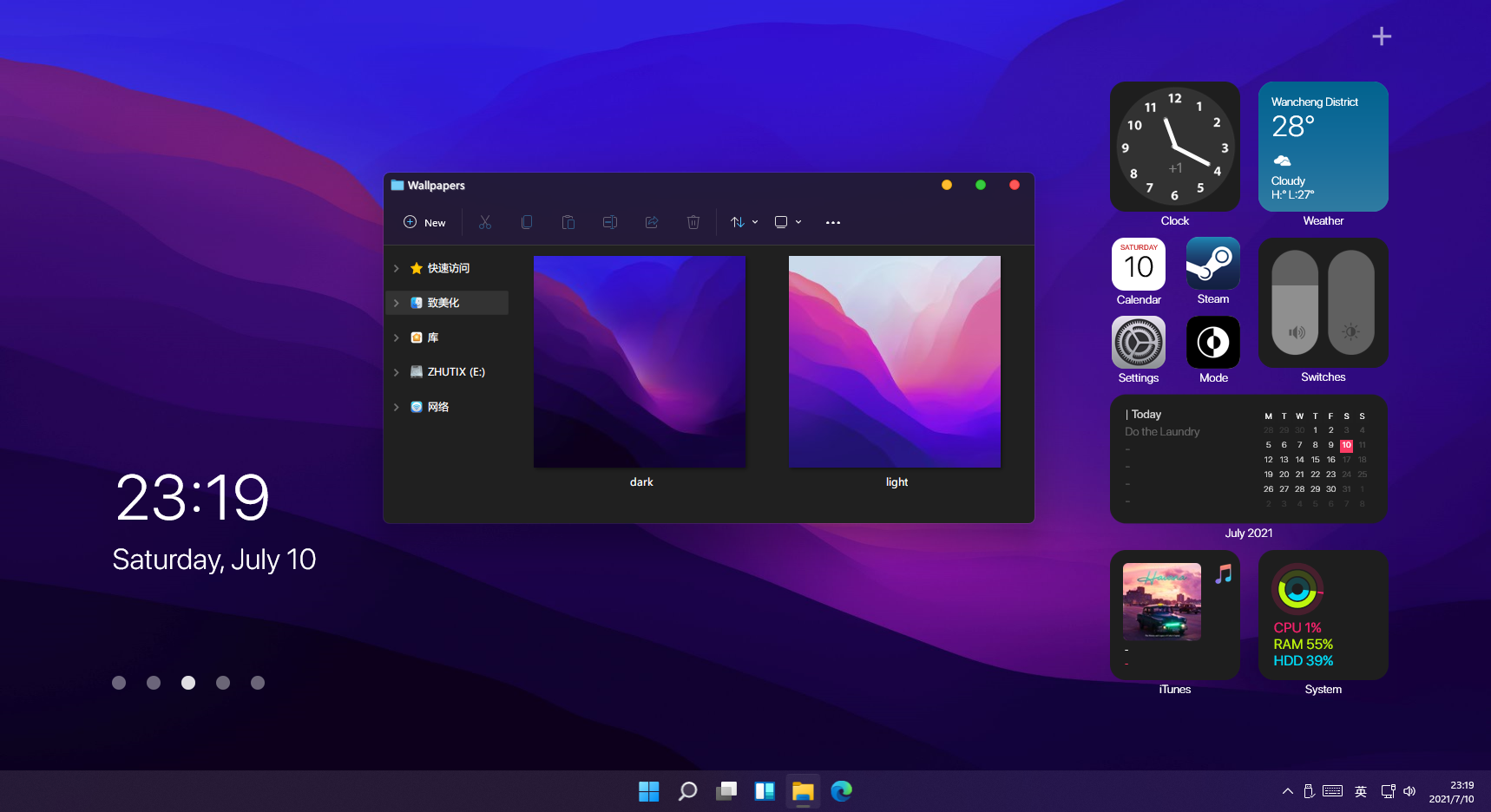Image resolution: width=1491 pixels, height=812 pixels.
Task: Click the Copy icon in Wallpapers toolbar
Action: point(527,222)
